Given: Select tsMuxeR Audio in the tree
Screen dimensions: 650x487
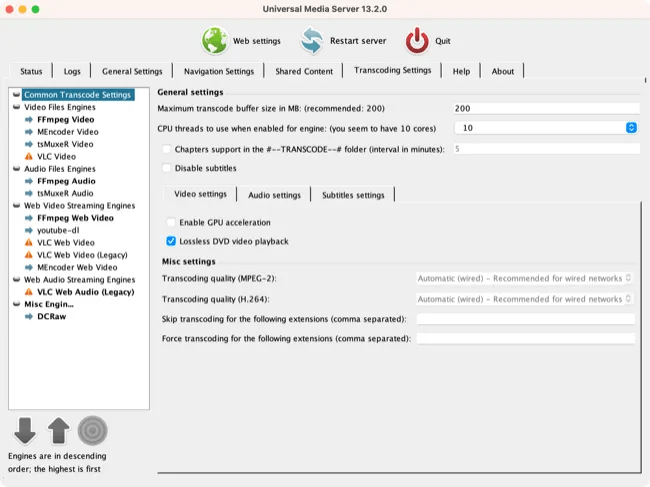Looking at the screenshot, I should [x=65, y=194].
